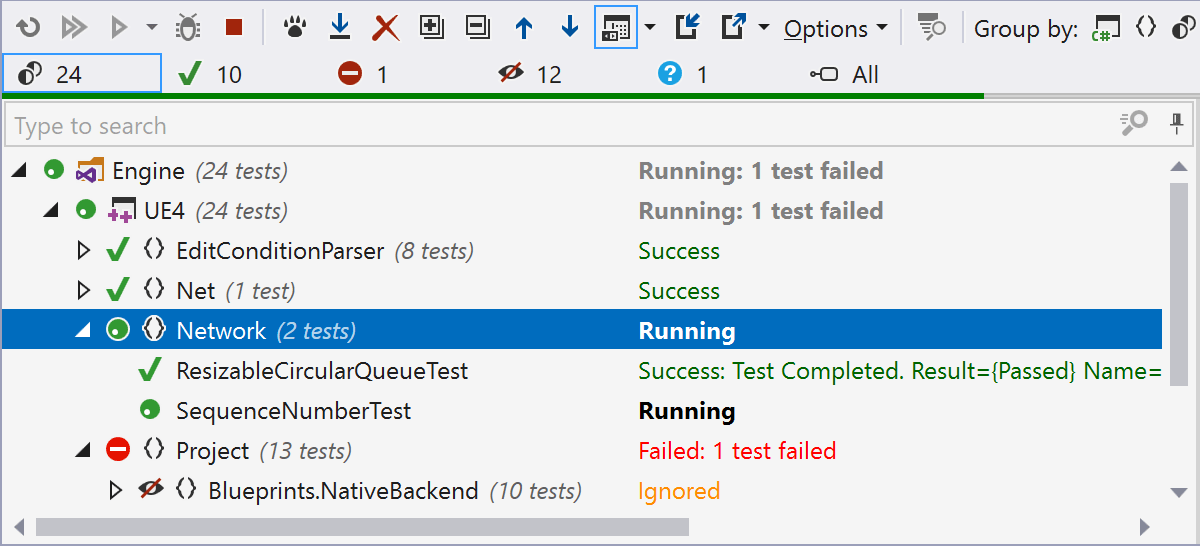Collapse all nodes with the minus-box icon

[477, 28]
